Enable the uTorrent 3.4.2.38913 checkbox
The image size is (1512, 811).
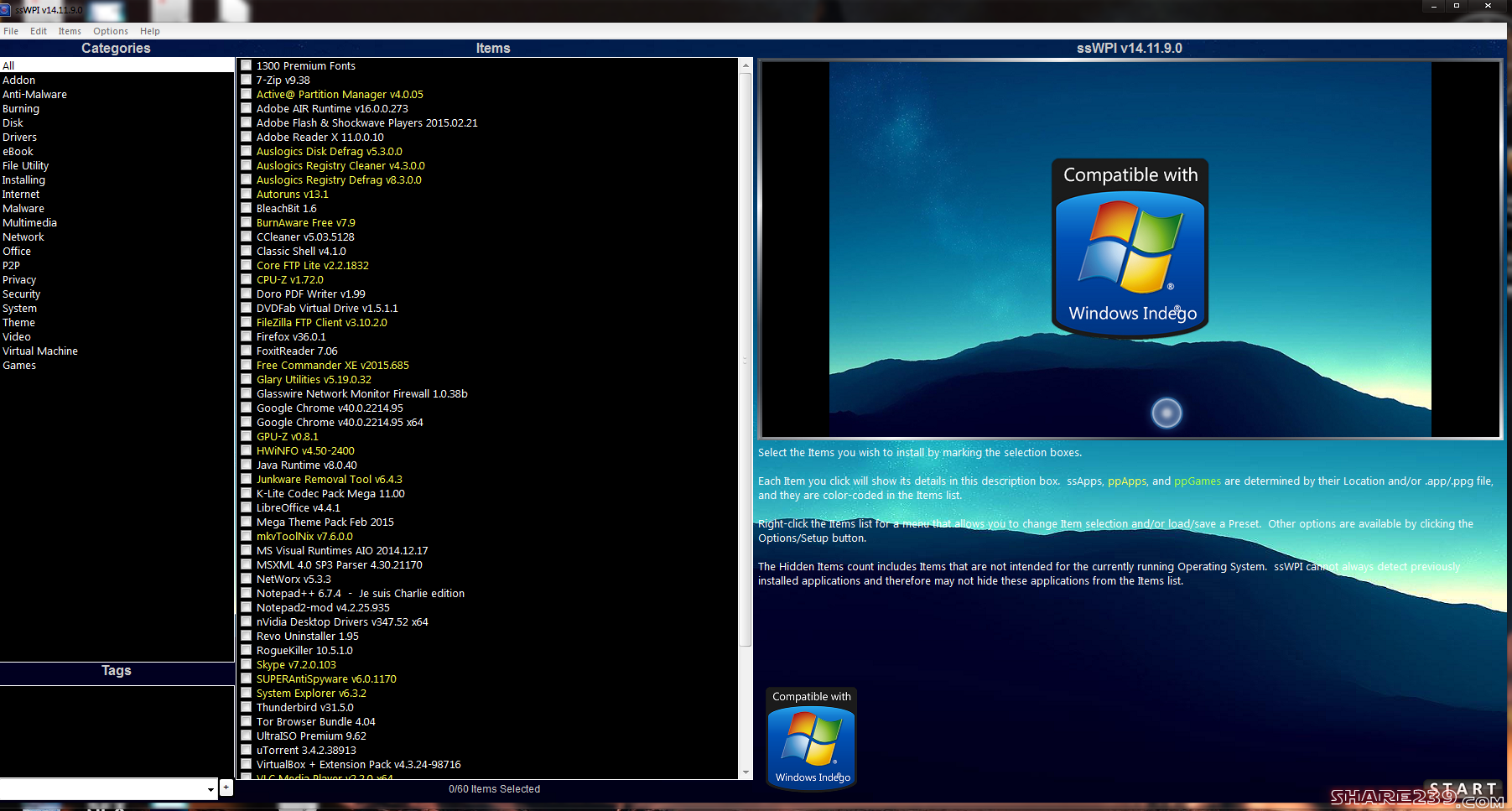point(247,750)
